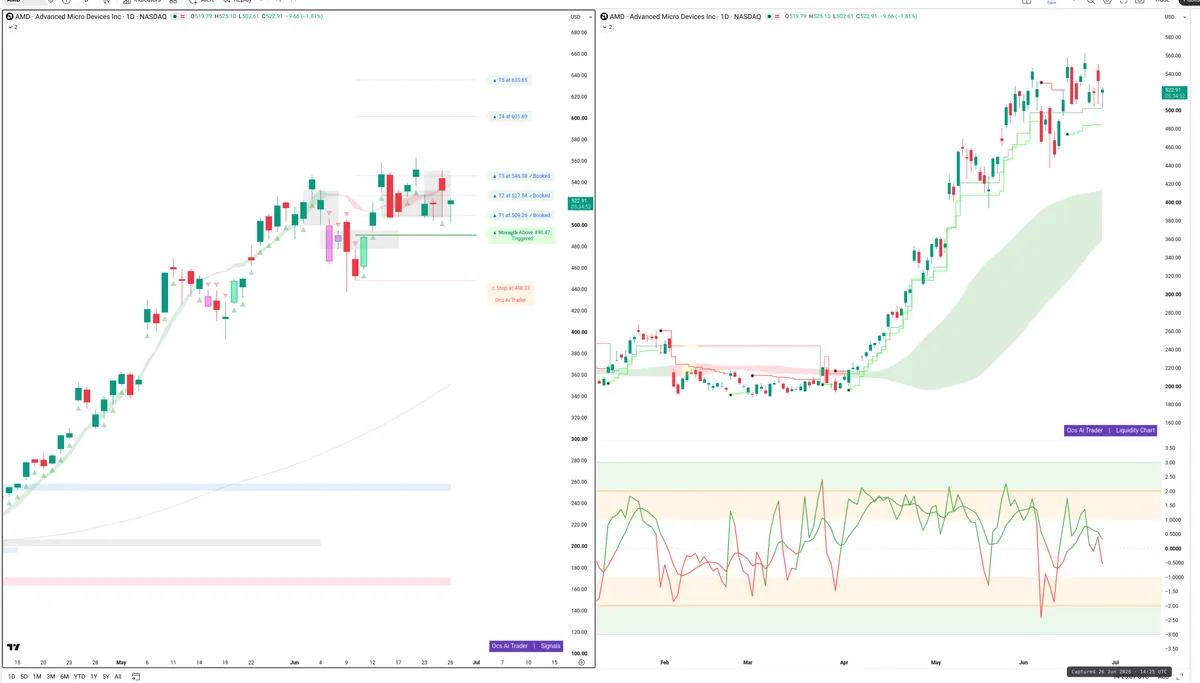Click the T5 at 635.65 target label

pos(509,80)
